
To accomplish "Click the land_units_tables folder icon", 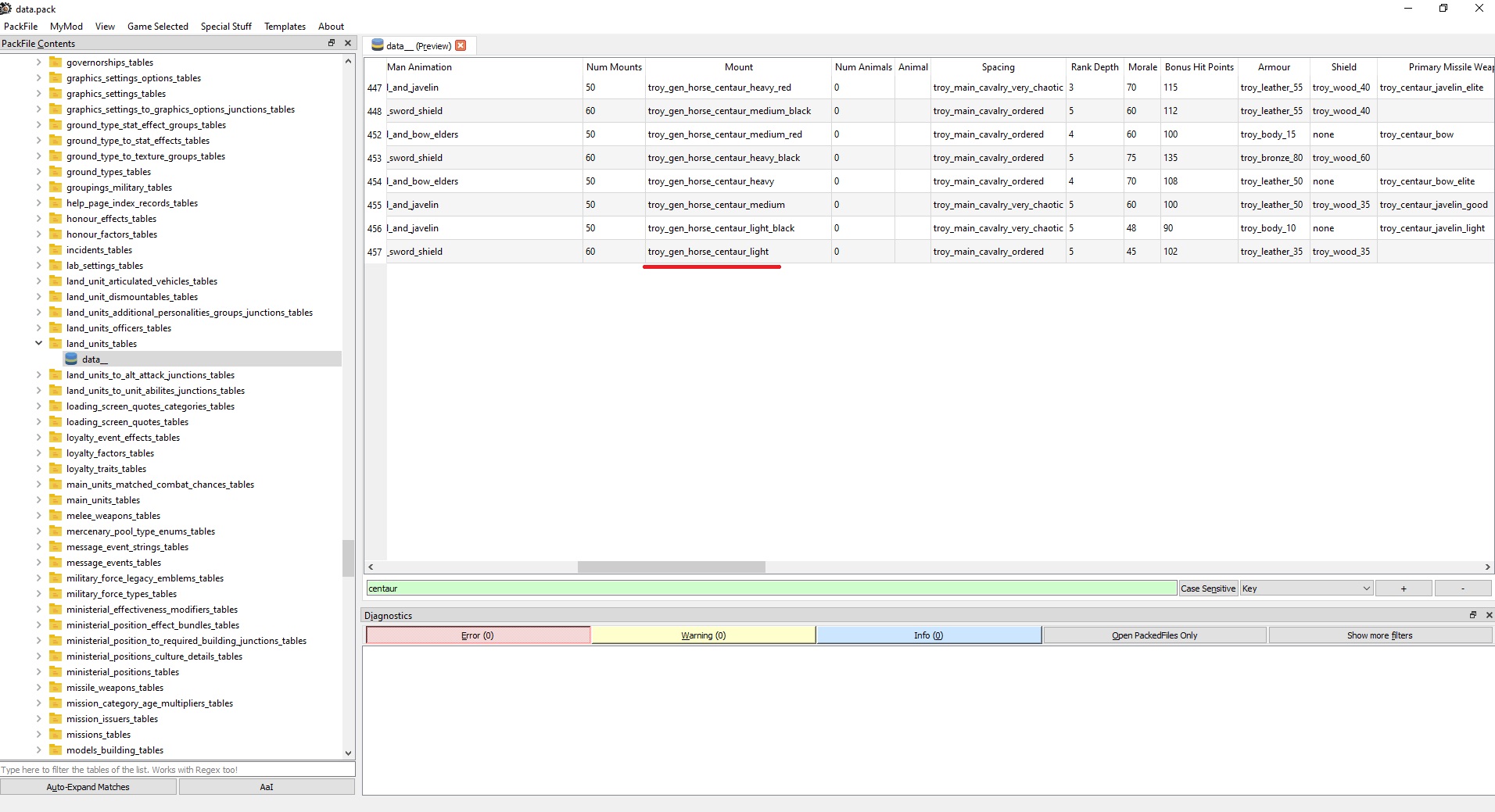I will [56, 343].
